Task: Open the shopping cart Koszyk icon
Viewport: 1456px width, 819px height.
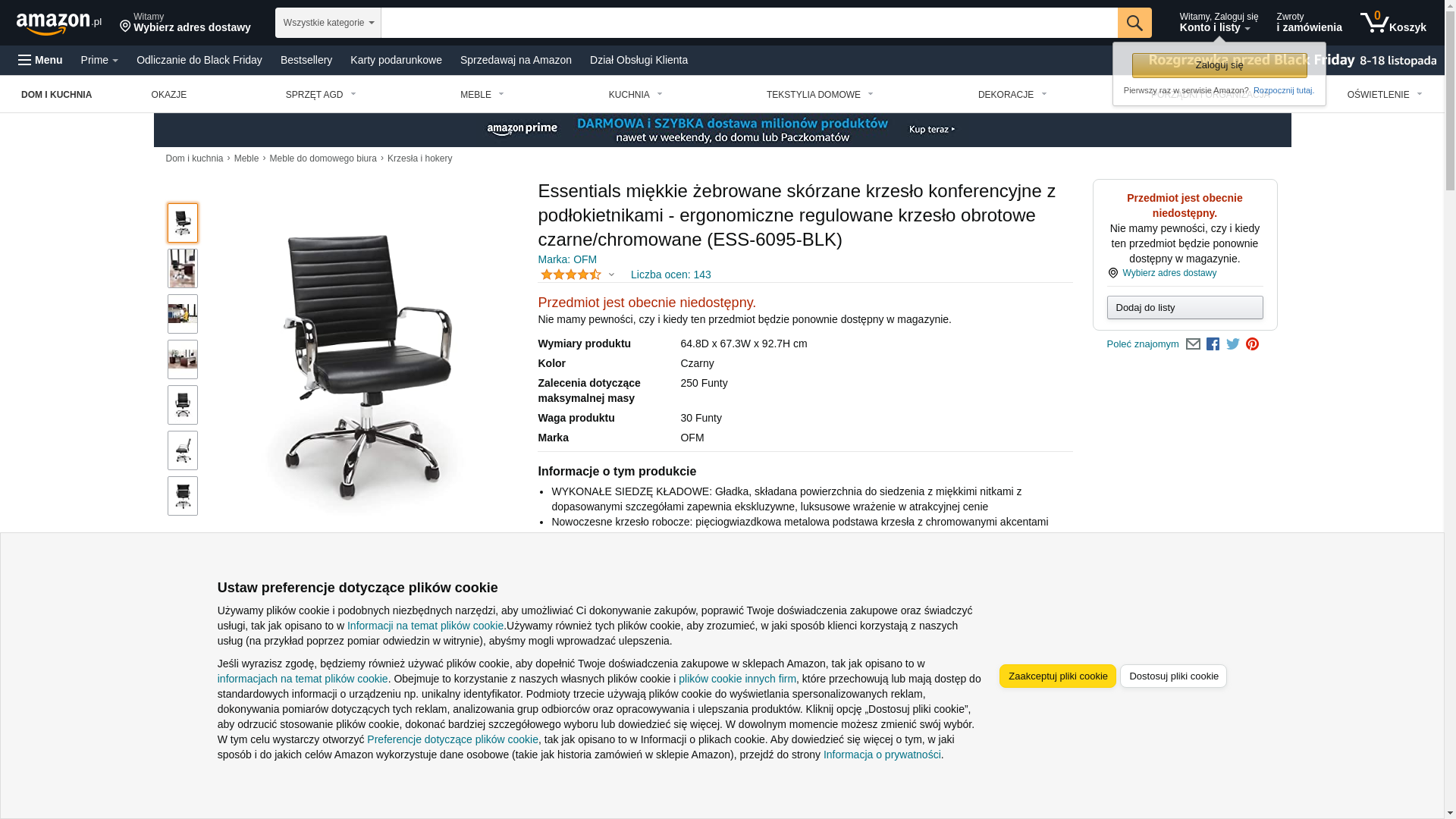Action: point(1393,23)
